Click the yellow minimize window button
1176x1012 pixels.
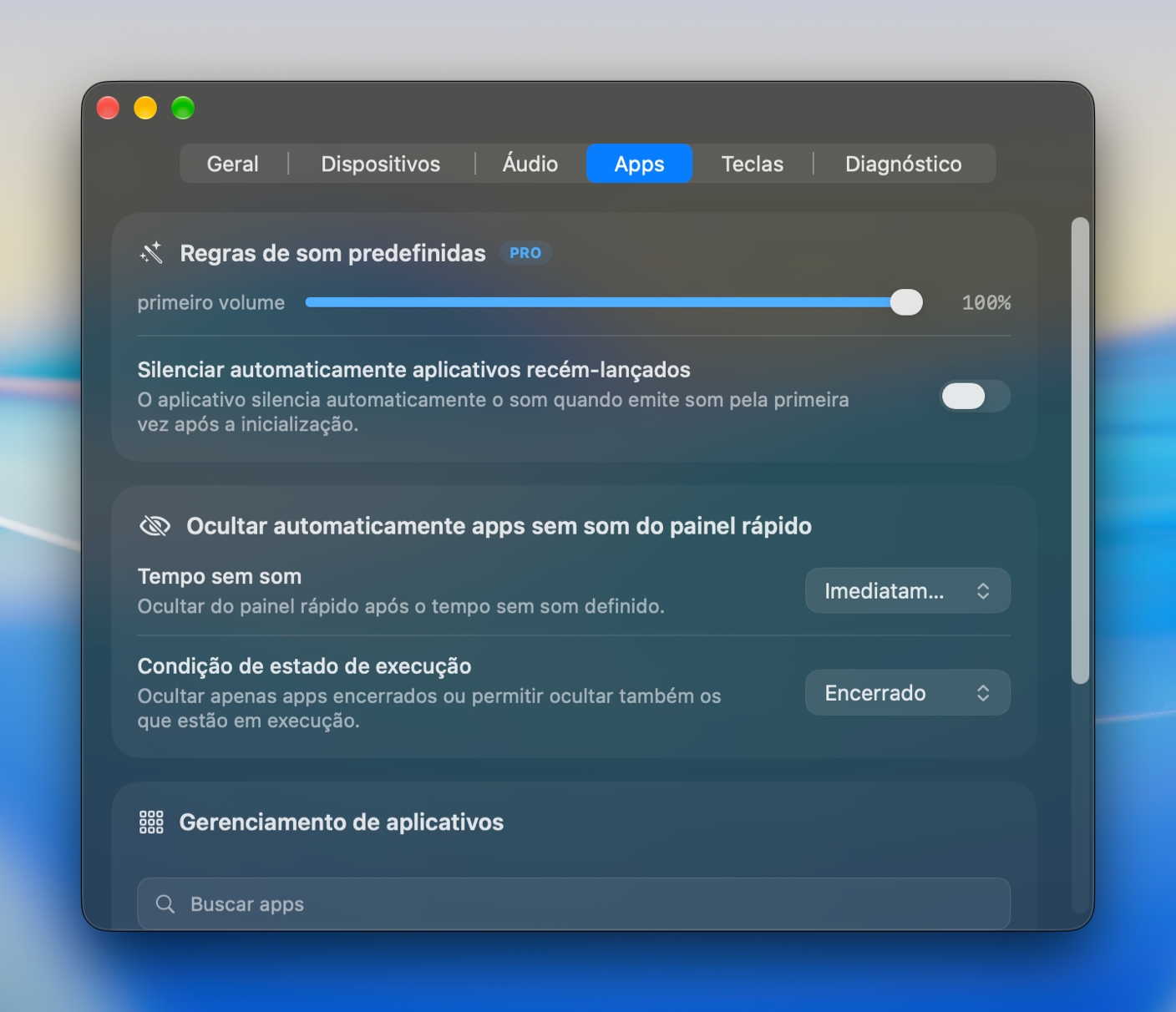point(145,108)
